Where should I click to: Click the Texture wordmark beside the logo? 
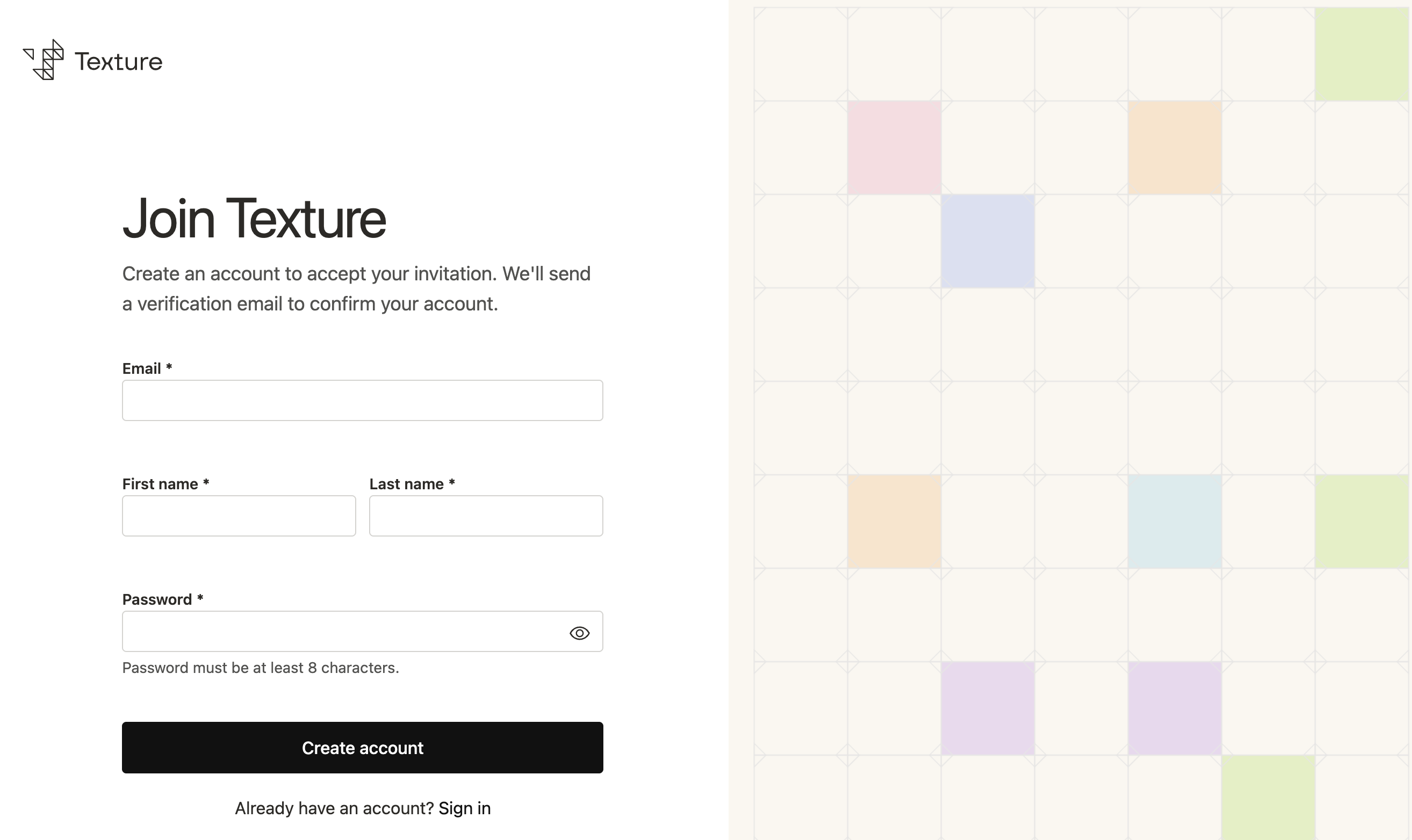coord(118,62)
